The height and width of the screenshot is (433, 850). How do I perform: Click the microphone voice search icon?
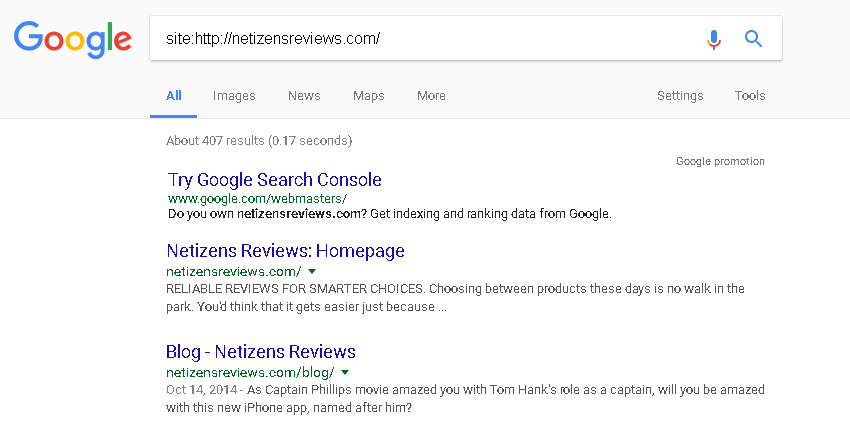[x=713, y=39]
